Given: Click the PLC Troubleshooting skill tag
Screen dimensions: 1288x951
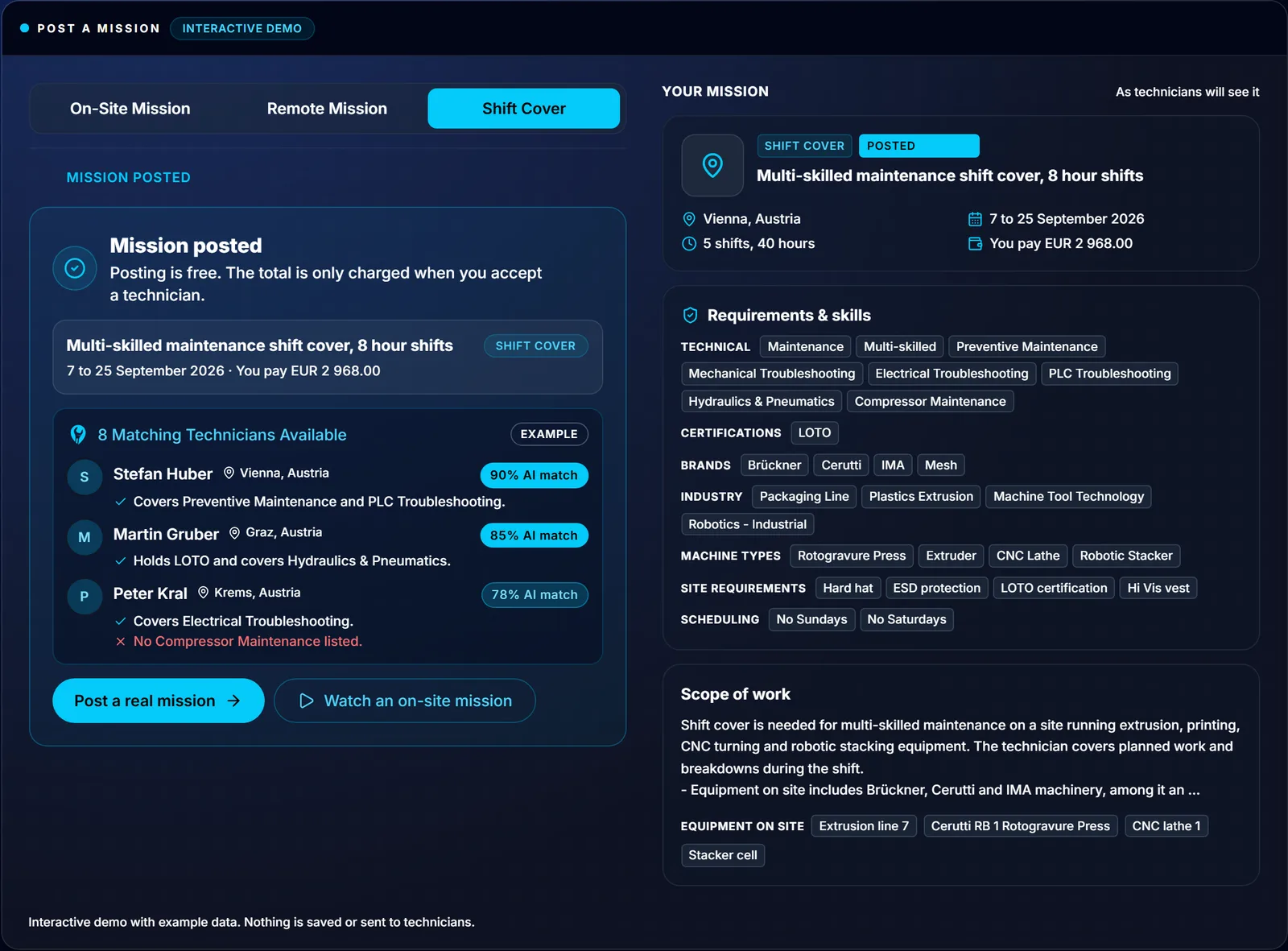Looking at the screenshot, I should 1109,374.
